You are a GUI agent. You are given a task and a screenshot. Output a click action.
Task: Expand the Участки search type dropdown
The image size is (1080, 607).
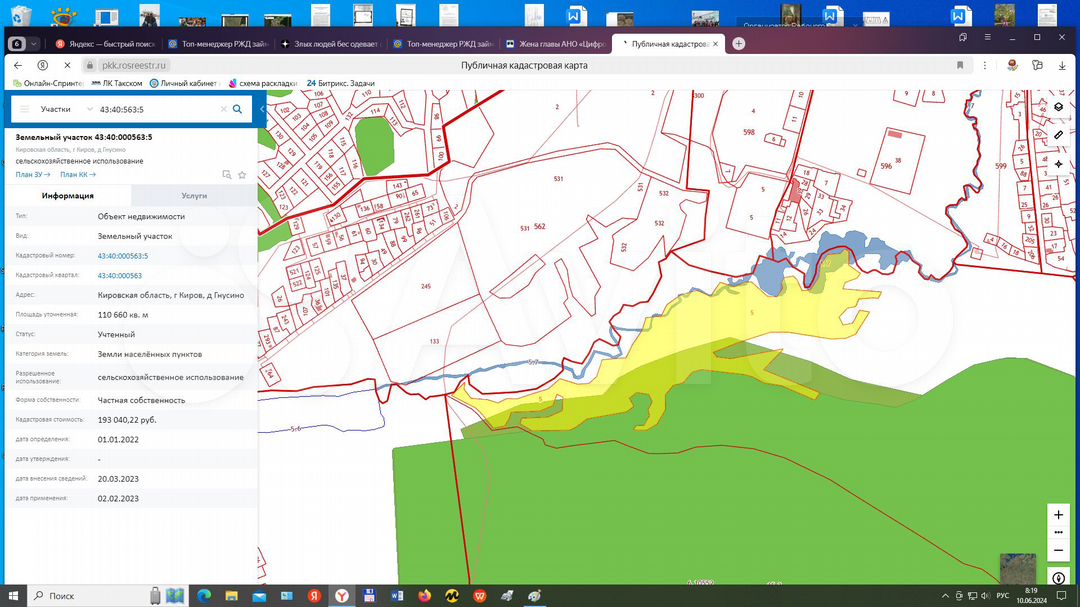pyautogui.click(x=90, y=109)
